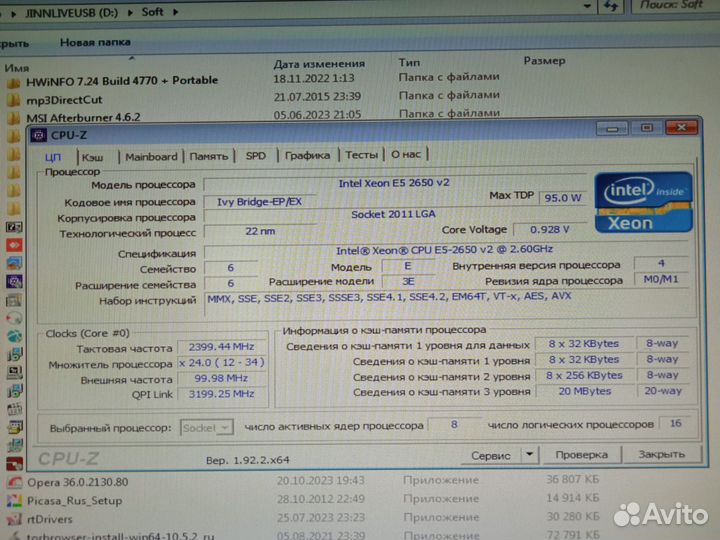Click the Проверка button
Viewport: 720px width, 540px height.
tap(581, 455)
